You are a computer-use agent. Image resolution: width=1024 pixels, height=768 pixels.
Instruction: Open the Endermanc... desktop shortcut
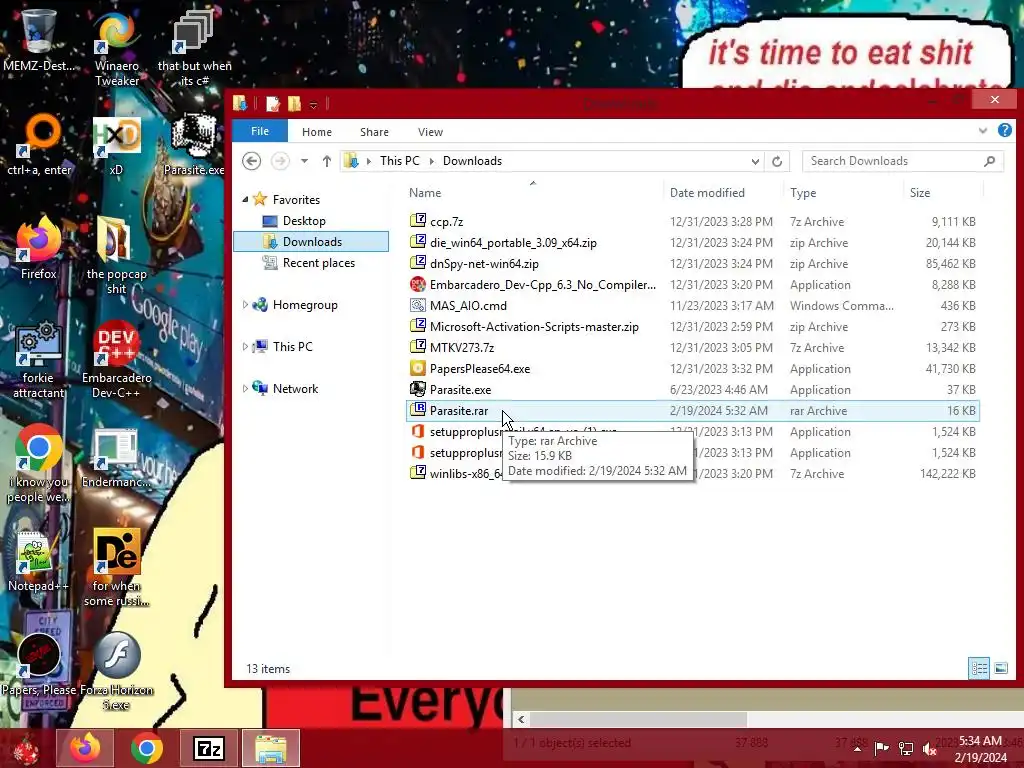(x=116, y=457)
